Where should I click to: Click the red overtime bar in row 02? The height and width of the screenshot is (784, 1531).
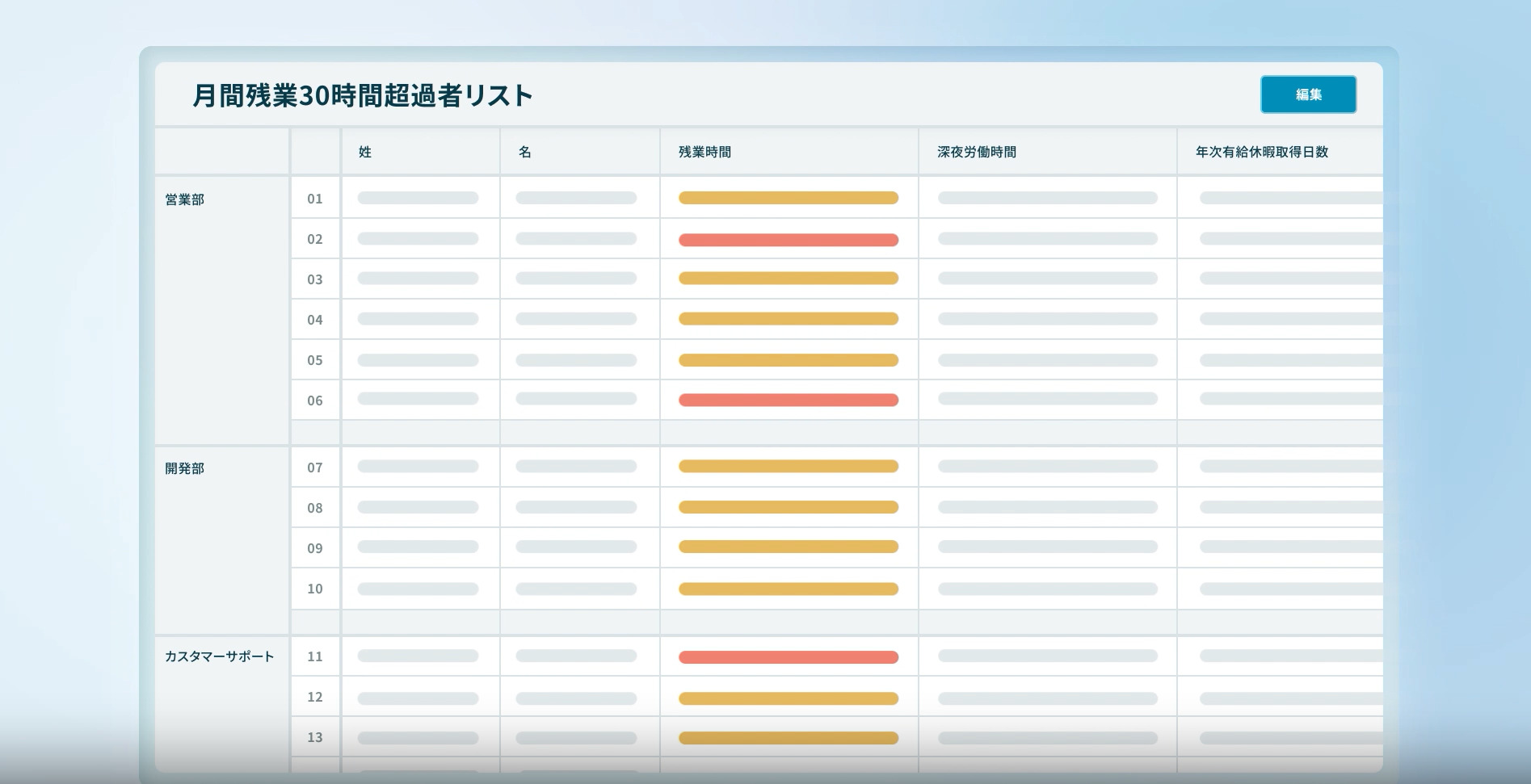[x=789, y=239]
